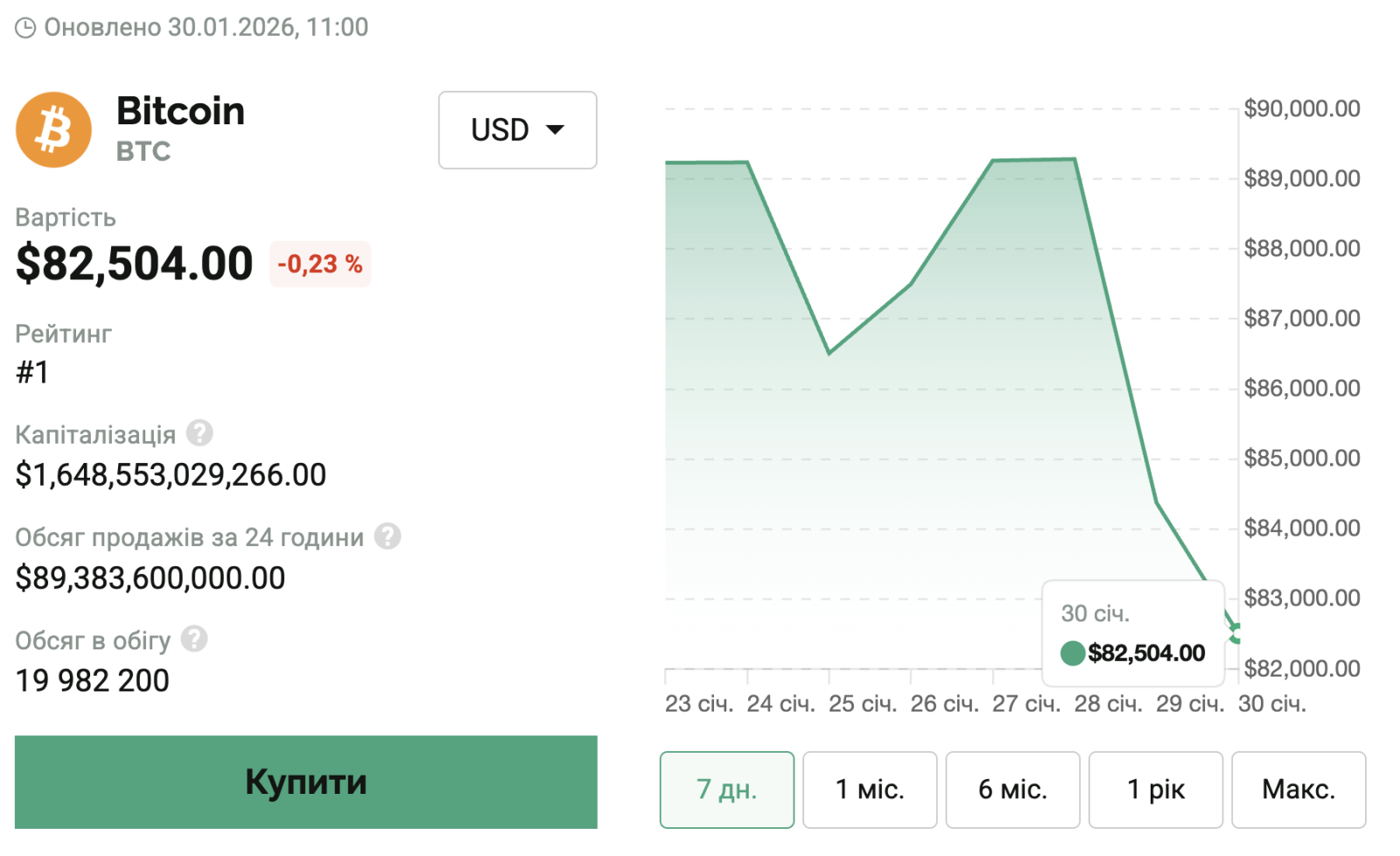Click the green dot in the chart tooltip
1400x856 pixels.
1072,653
